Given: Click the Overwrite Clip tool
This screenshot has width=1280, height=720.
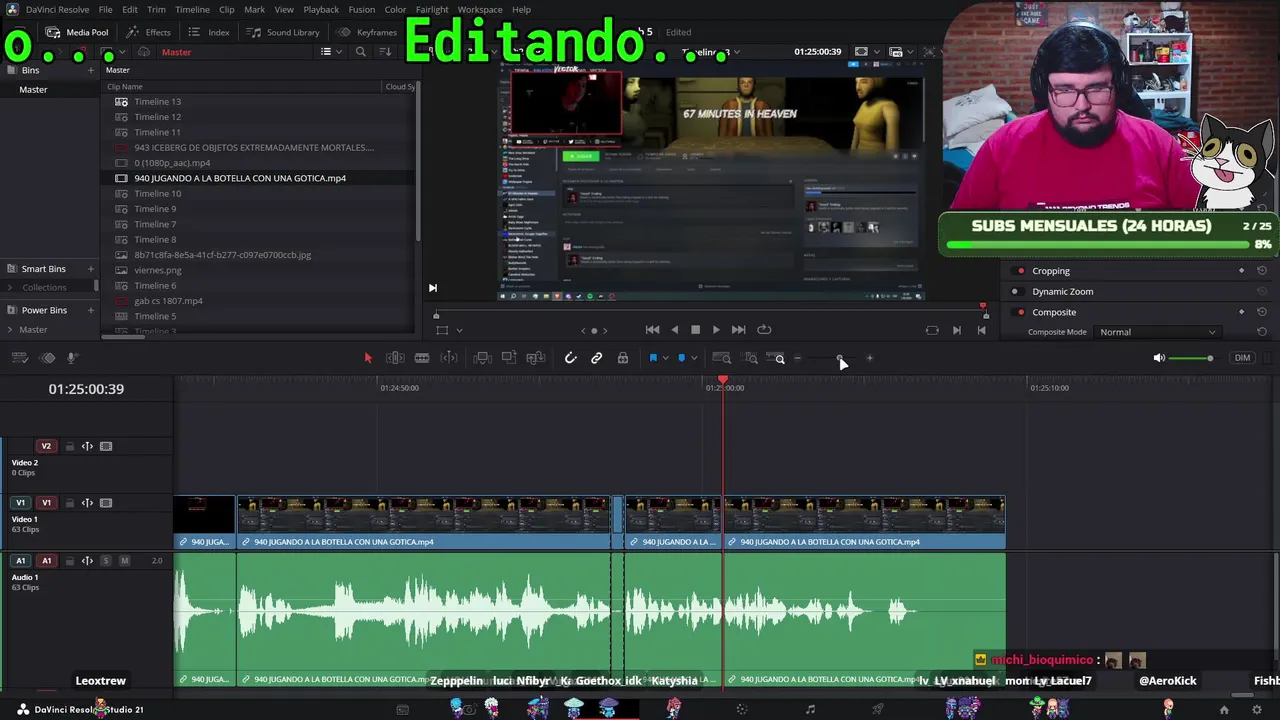Looking at the screenshot, I should point(509,358).
